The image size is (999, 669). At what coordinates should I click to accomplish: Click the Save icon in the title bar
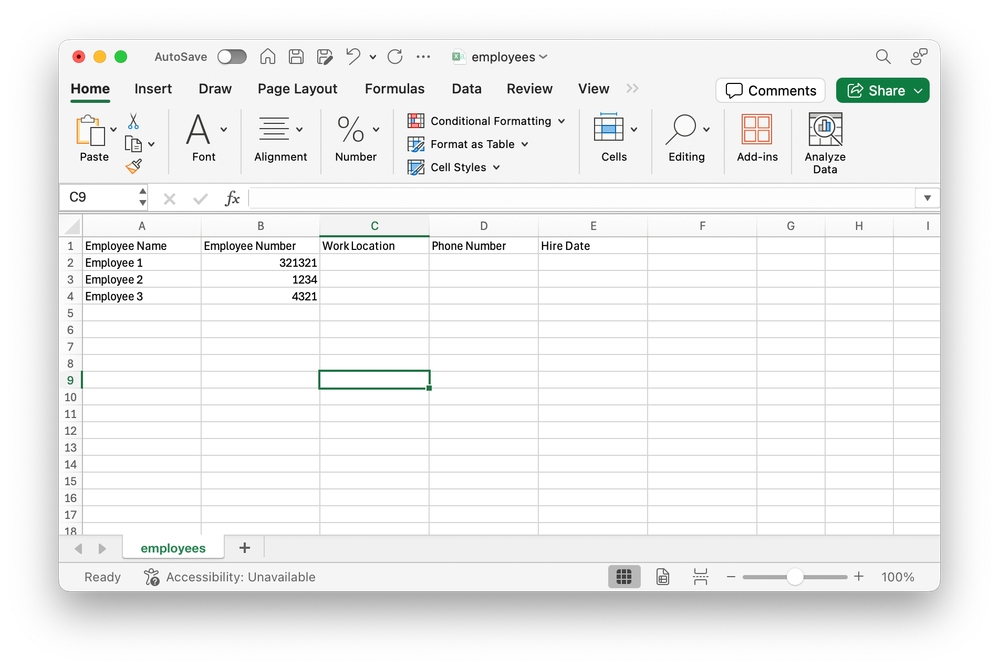(x=296, y=57)
